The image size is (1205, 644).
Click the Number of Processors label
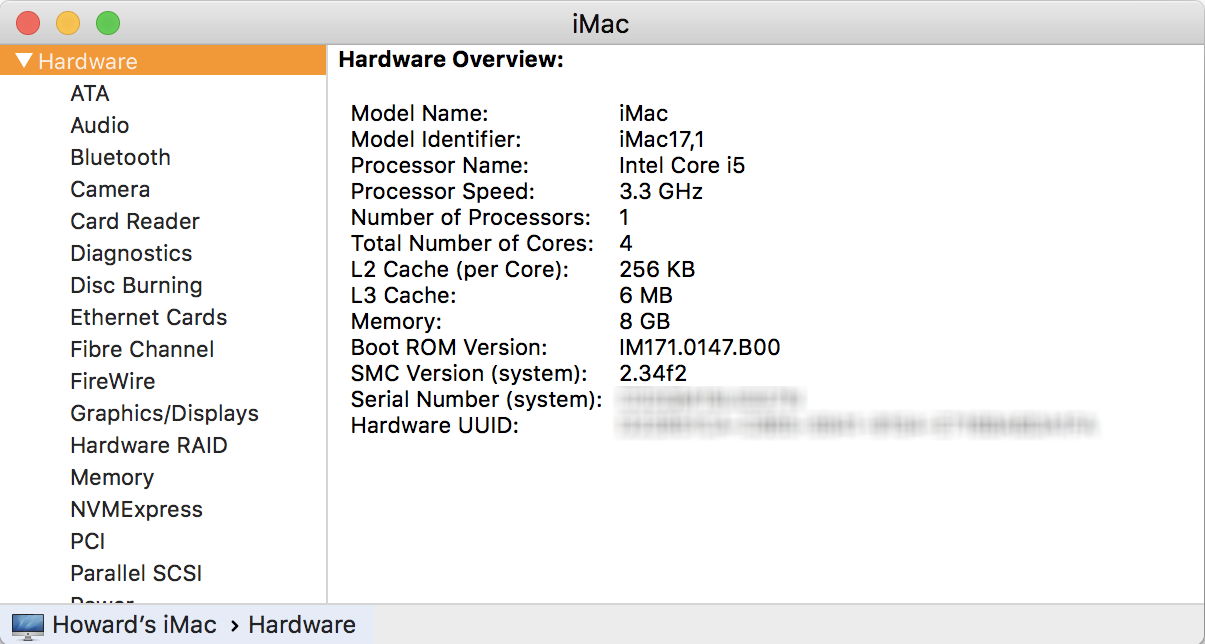[471, 217]
